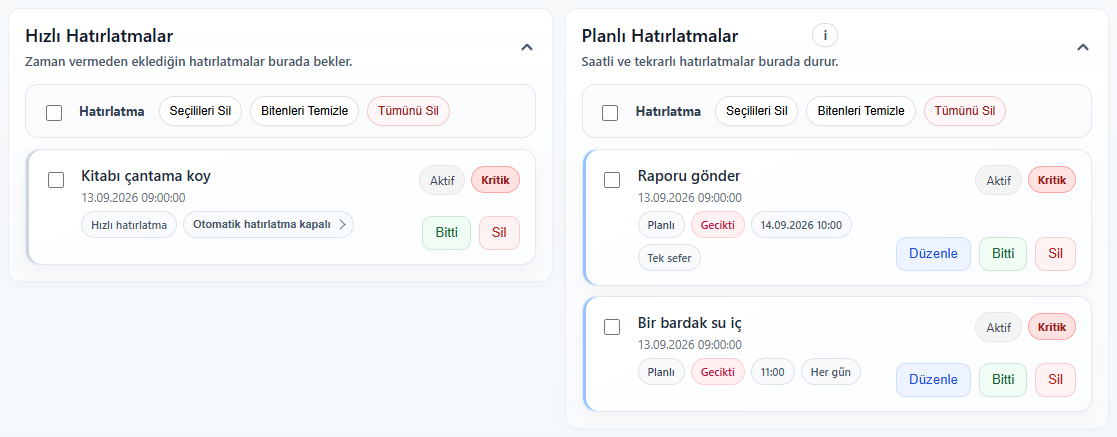Edit Raporu gönder with Düzenle
Image resolution: width=1117 pixels, height=437 pixels.
pos(933,254)
